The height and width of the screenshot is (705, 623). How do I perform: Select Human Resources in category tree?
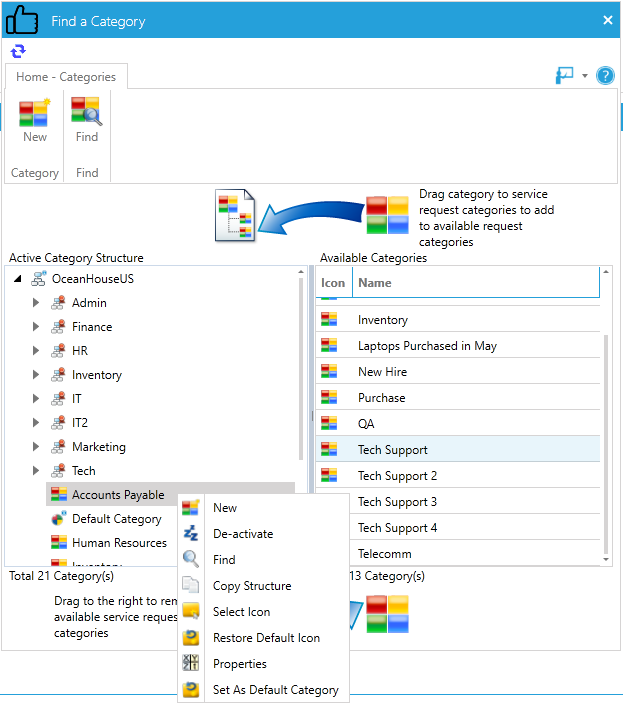click(x=119, y=543)
